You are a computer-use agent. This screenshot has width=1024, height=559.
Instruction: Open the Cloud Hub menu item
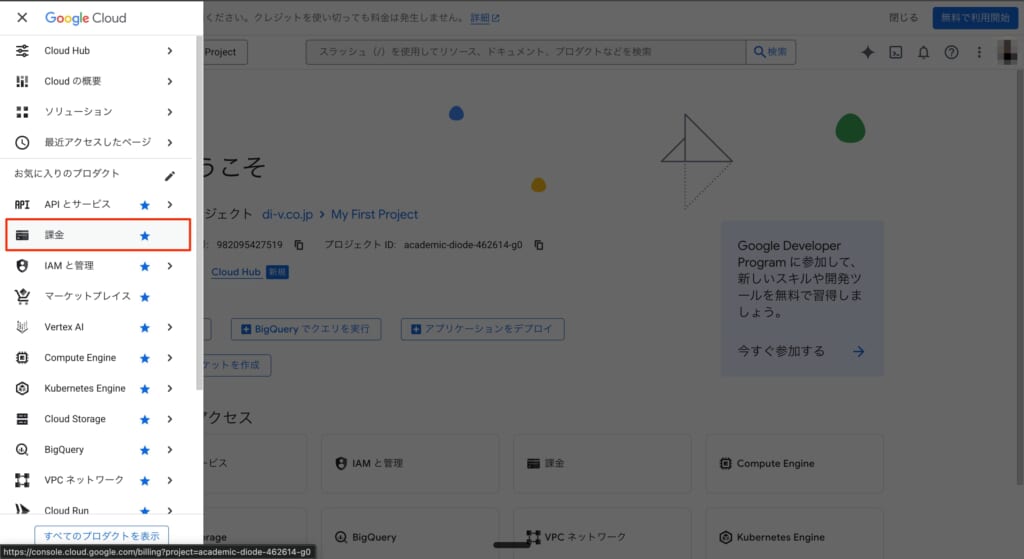click(97, 51)
